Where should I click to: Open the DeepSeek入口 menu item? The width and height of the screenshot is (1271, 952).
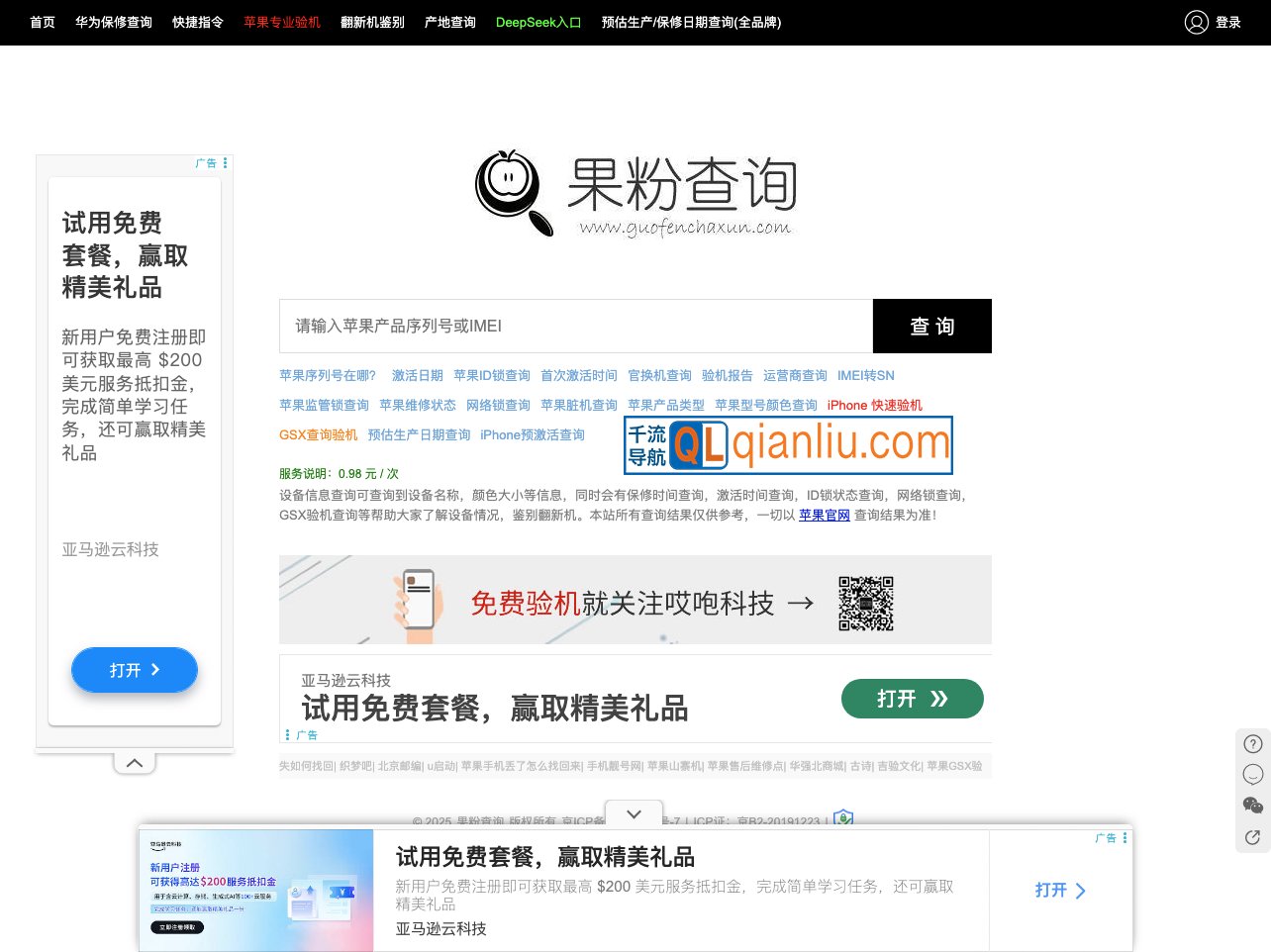538,22
